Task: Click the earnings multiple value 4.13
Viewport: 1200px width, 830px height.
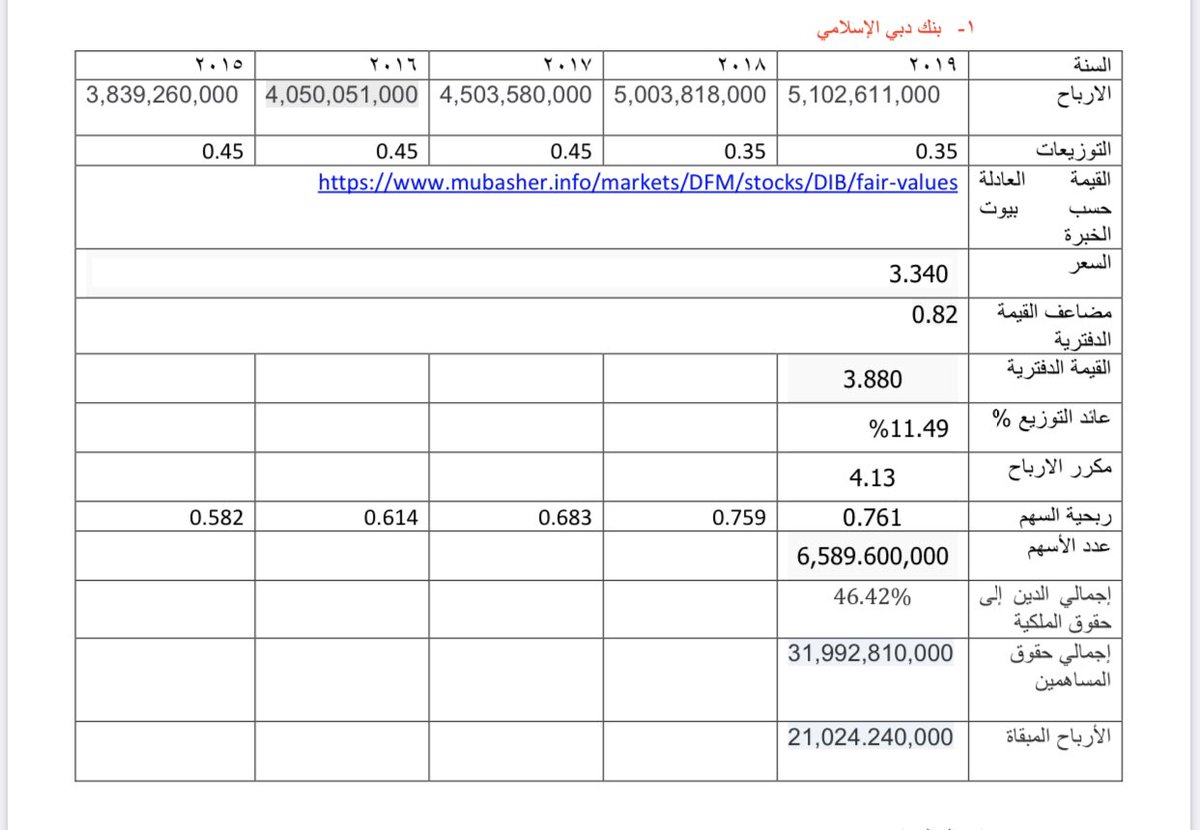Action: [x=872, y=478]
